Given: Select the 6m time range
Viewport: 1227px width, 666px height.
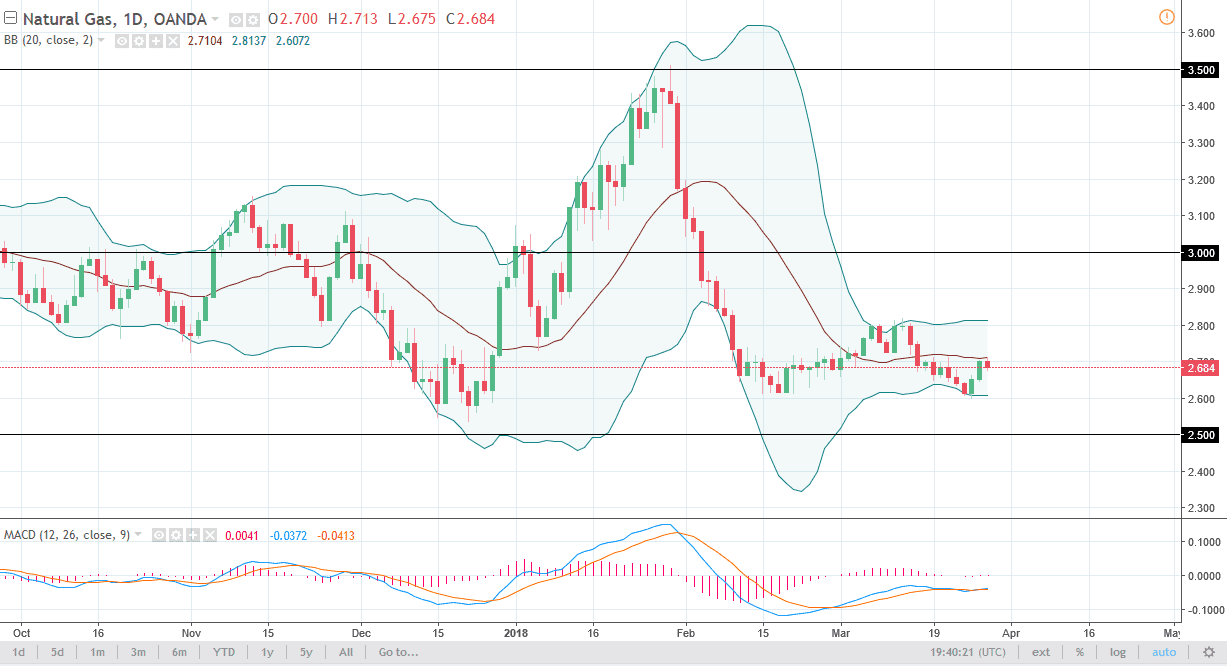Looking at the screenshot, I should tap(179, 652).
